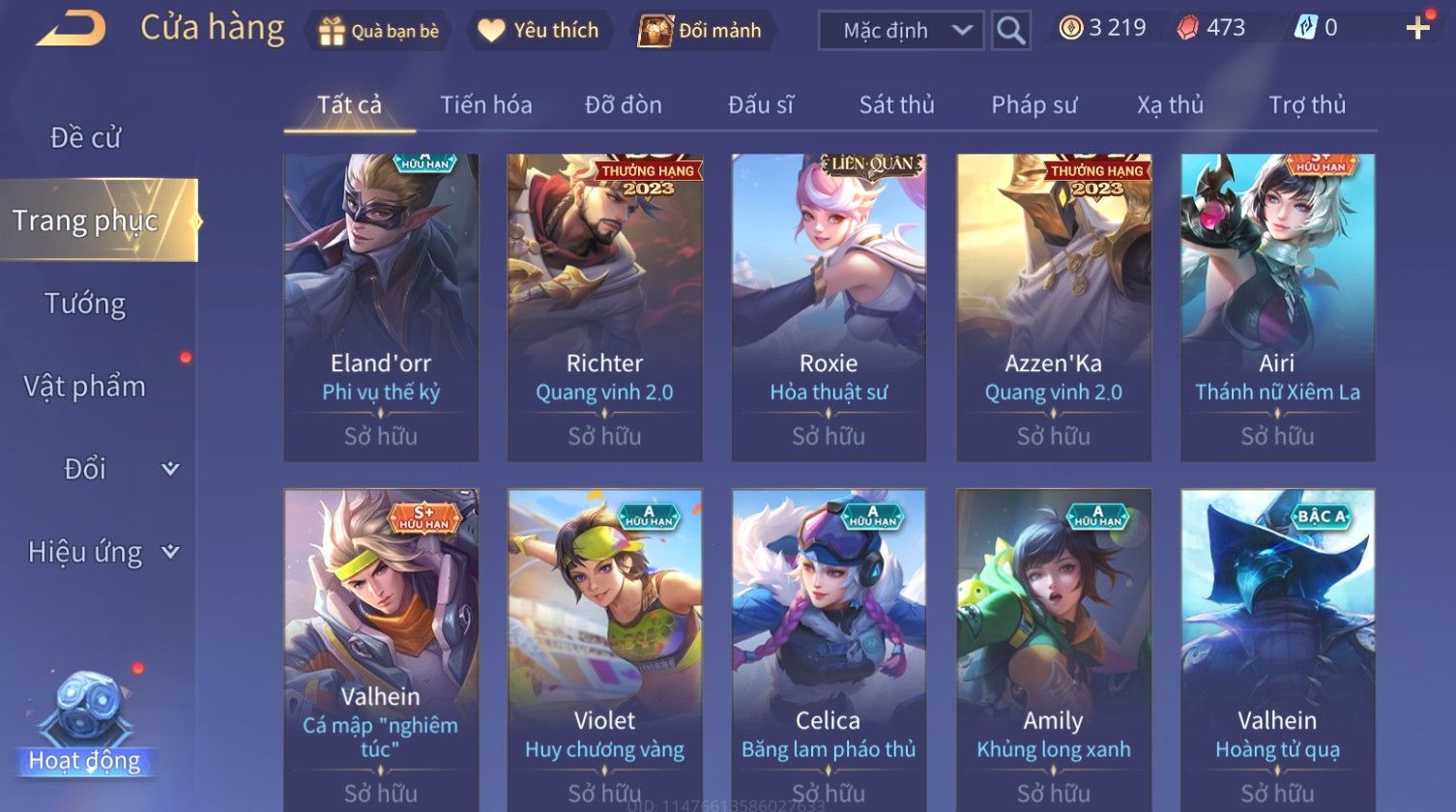Open the Yêu thích favorites list
Image resolution: width=1456 pixels, height=812 pixels.
pos(539,31)
